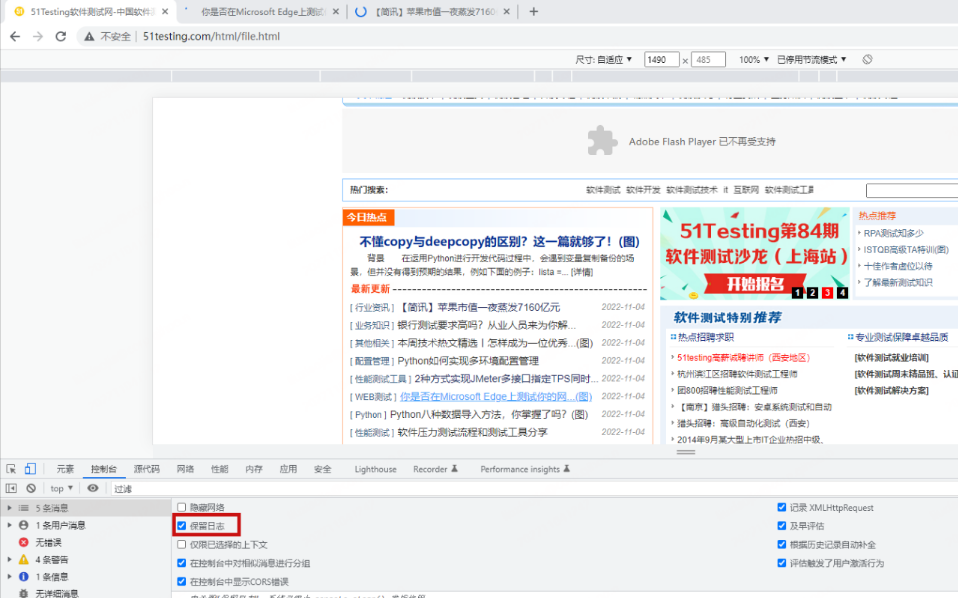Screen dimensions: 958x598
Task: Select the inspect element tool
Action: [11, 469]
